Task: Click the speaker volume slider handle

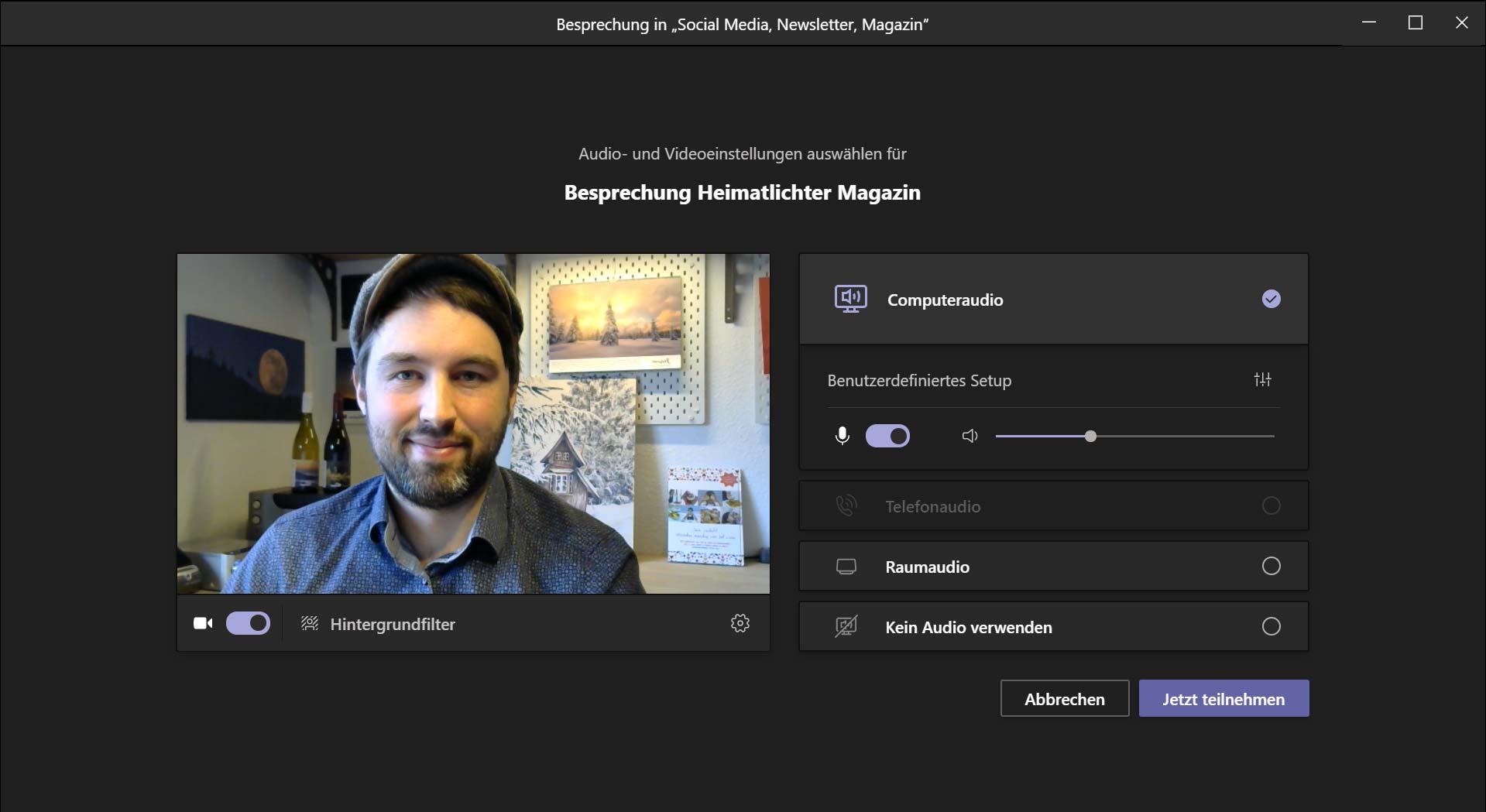Action: point(1090,437)
